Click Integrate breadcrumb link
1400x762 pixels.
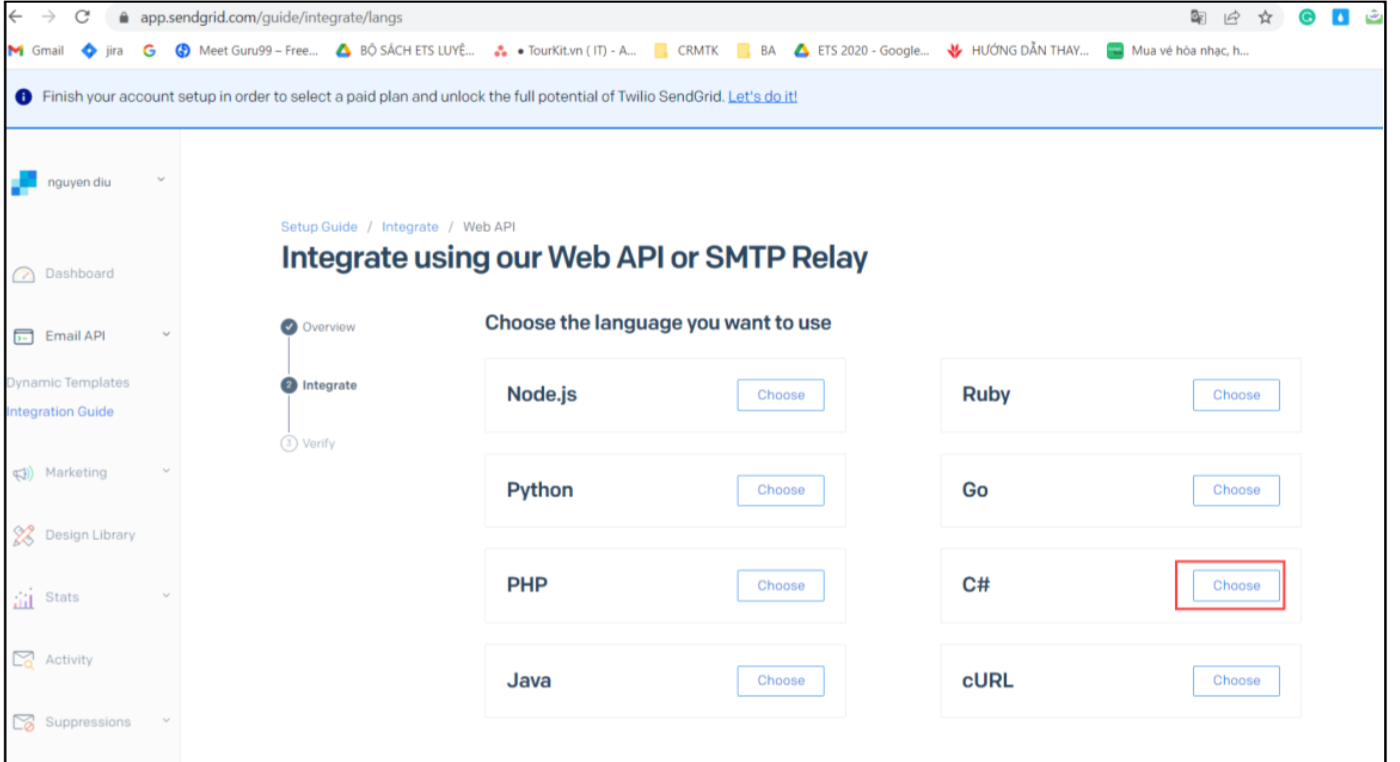coord(410,227)
